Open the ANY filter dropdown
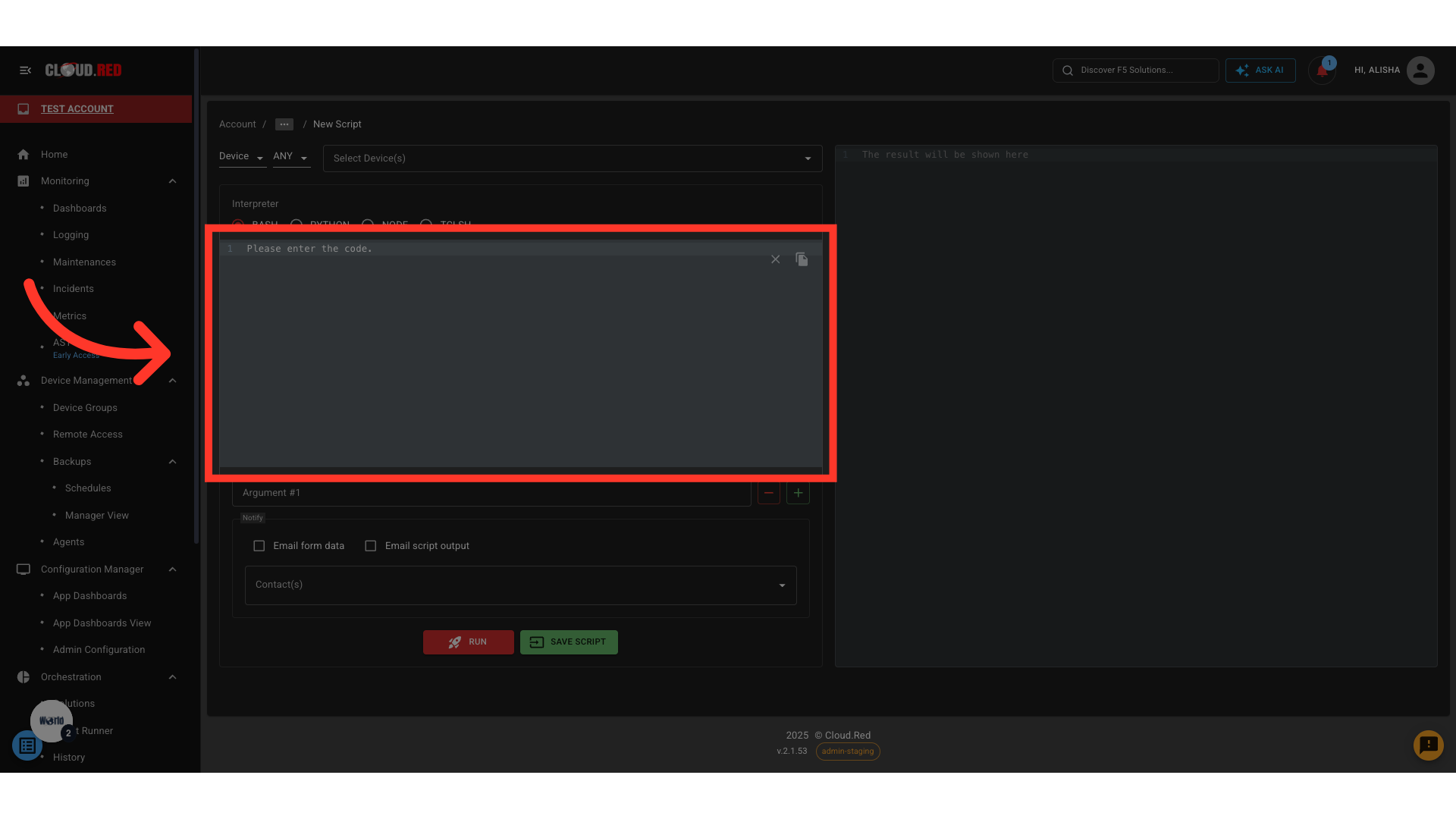Image resolution: width=1456 pixels, height=819 pixels. pos(291,157)
